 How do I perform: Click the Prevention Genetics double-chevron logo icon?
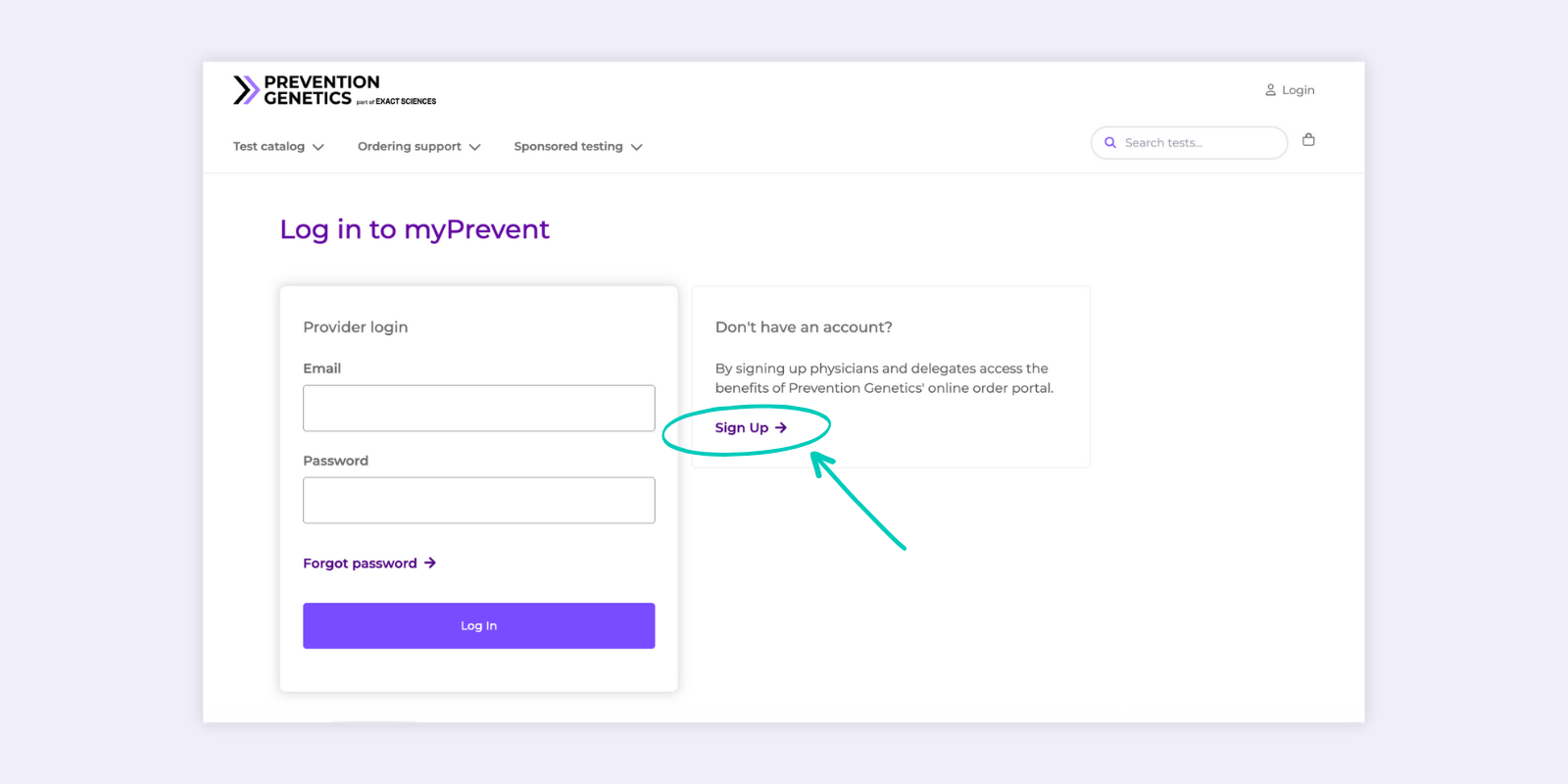(x=246, y=90)
